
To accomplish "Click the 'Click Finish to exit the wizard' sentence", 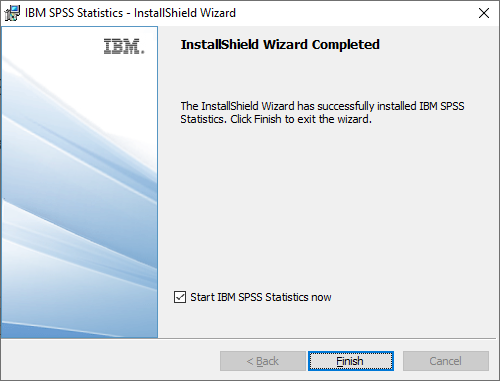I will tap(301, 119).
